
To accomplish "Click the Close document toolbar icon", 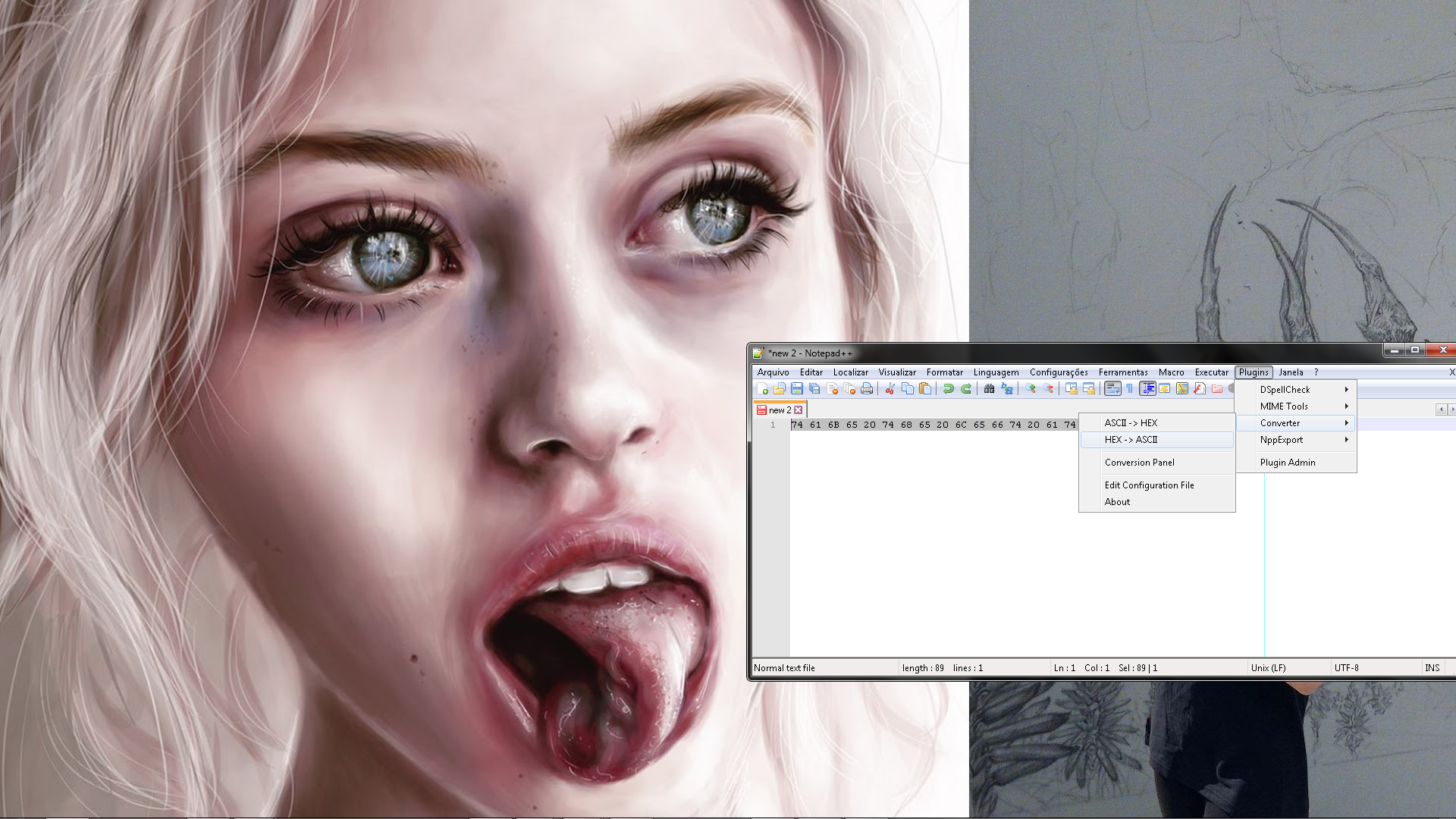I will (x=832, y=388).
